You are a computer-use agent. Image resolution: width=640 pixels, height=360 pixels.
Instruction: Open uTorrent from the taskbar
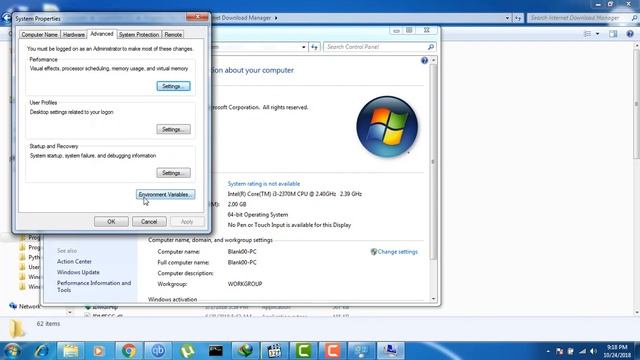point(187,351)
